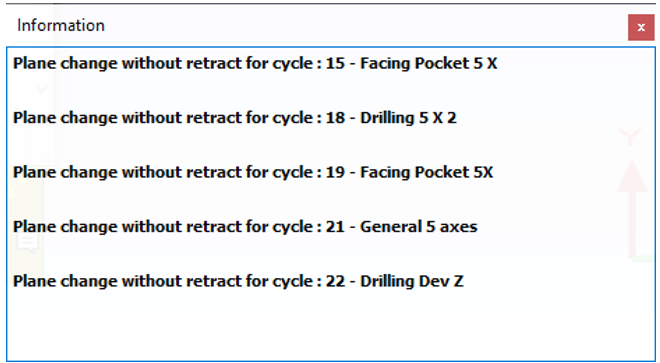The height and width of the screenshot is (363, 660).
Task: Click the faint green axis segment icon
Action: (x=643, y=259)
